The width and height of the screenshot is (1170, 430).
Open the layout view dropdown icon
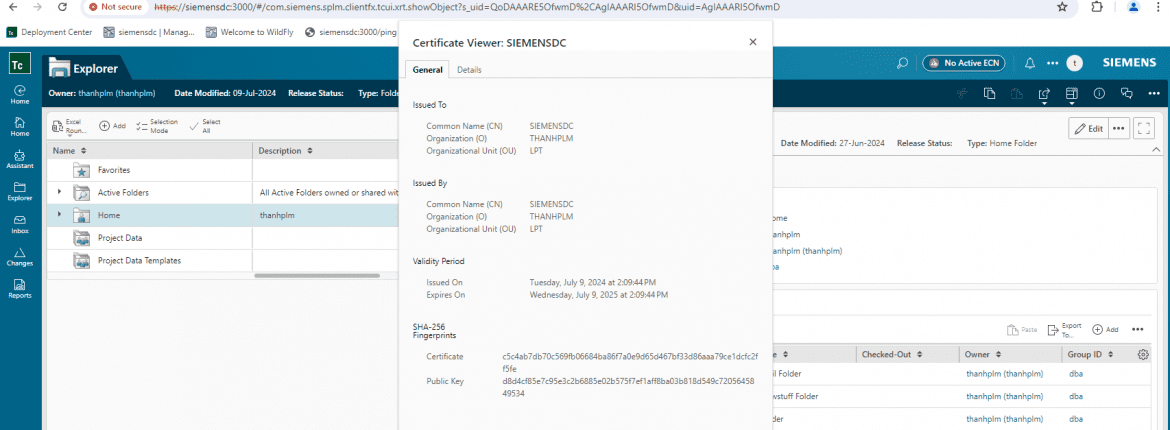click(1072, 95)
